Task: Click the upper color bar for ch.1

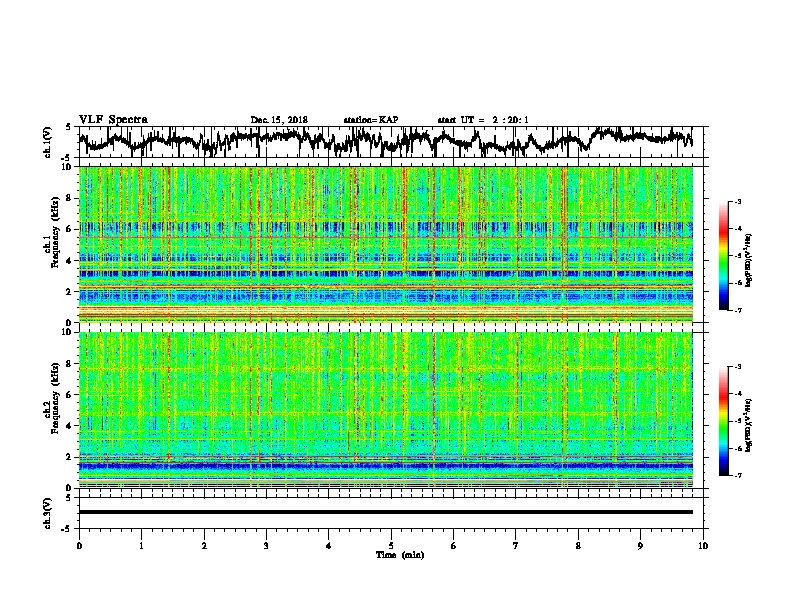Action: pyautogui.click(x=724, y=256)
